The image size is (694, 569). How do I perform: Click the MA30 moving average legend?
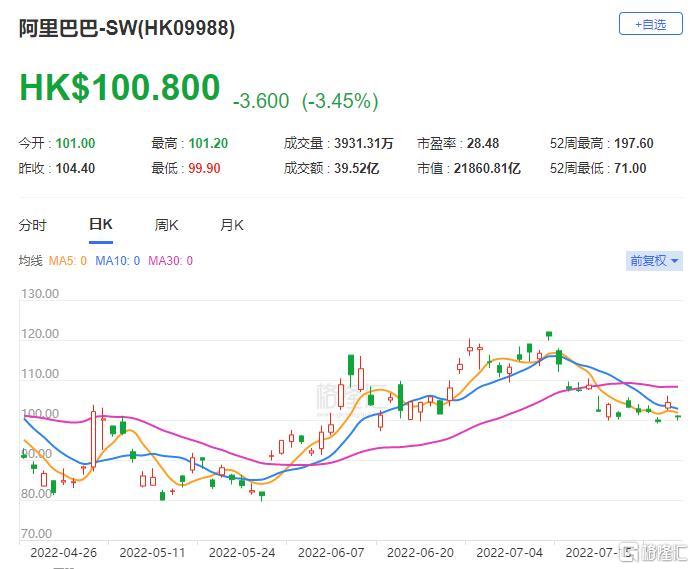(x=170, y=261)
